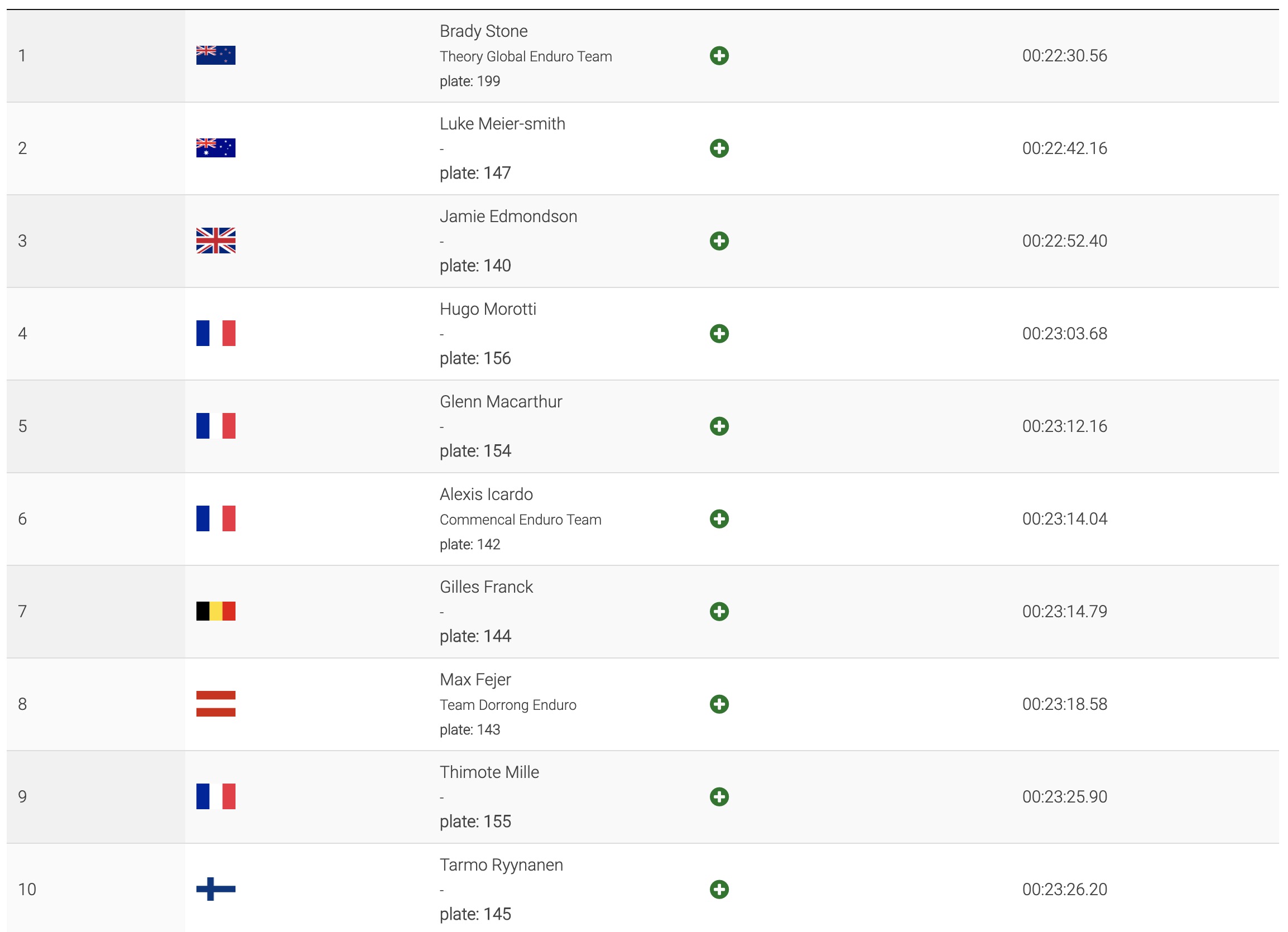The height and width of the screenshot is (932, 1288).
Task: Click the Union Jack flag in row 3
Action: (x=216, y=240)
